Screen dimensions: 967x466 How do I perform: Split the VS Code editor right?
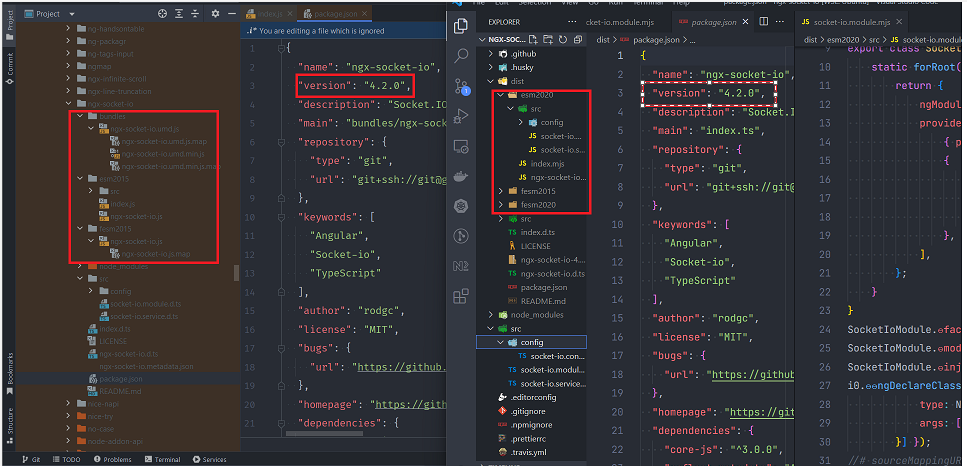tap(763, 22)
